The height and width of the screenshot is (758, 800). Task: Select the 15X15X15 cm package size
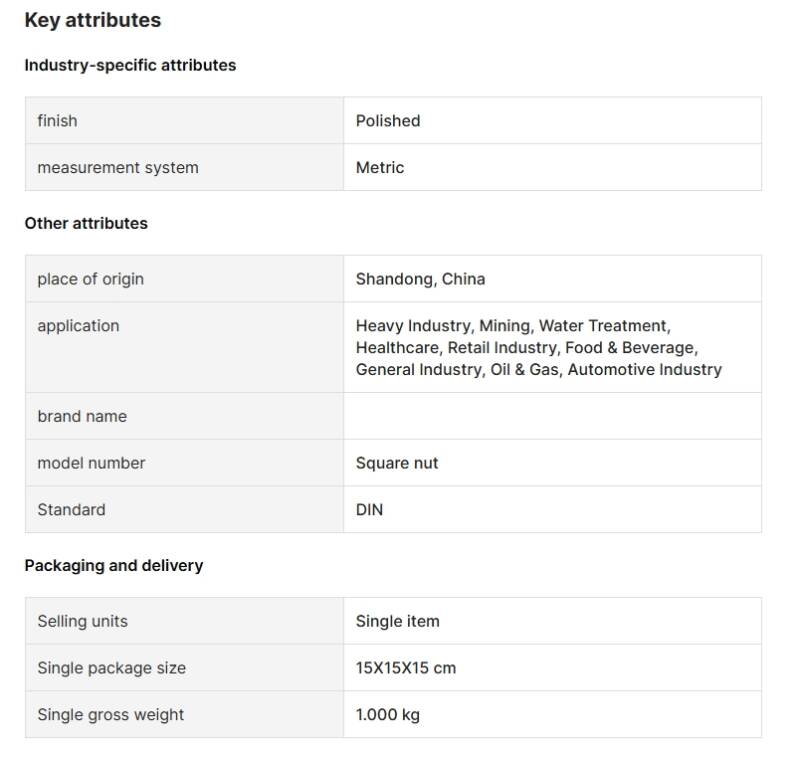click(405, 668)
